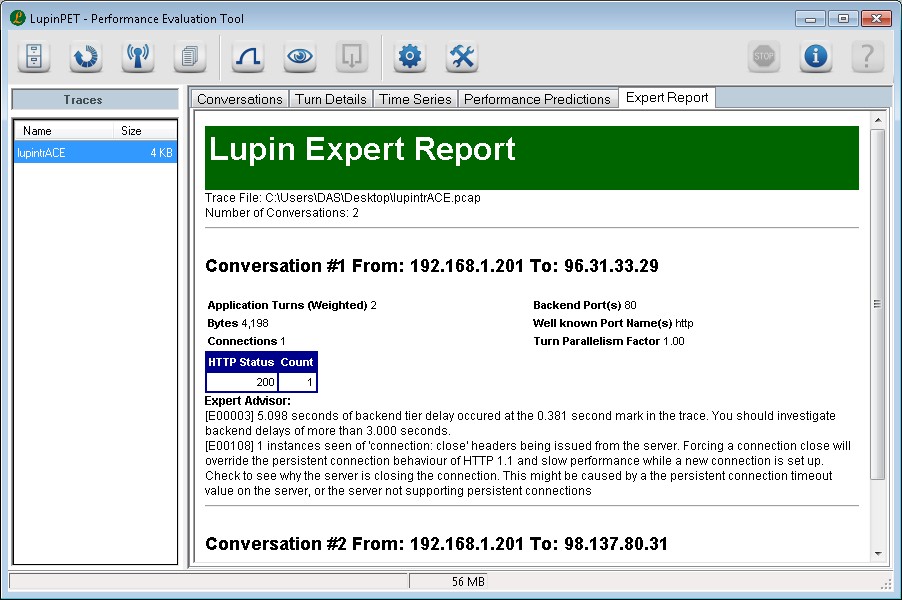Click the Well known Port Name(s) entry
902x600 pixels.
click(x=613, y=323)
